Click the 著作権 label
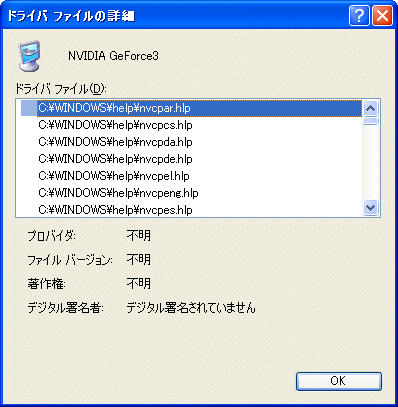 [x=46, y=284]
